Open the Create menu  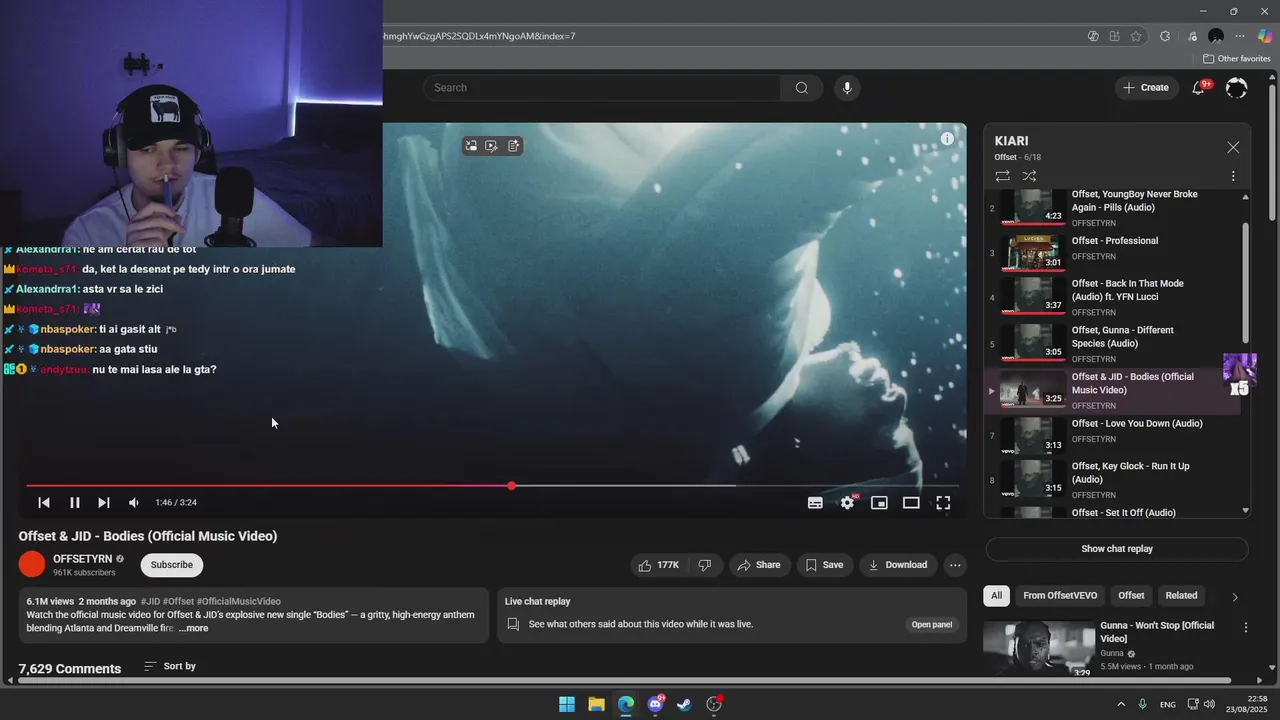(1145, 88)
